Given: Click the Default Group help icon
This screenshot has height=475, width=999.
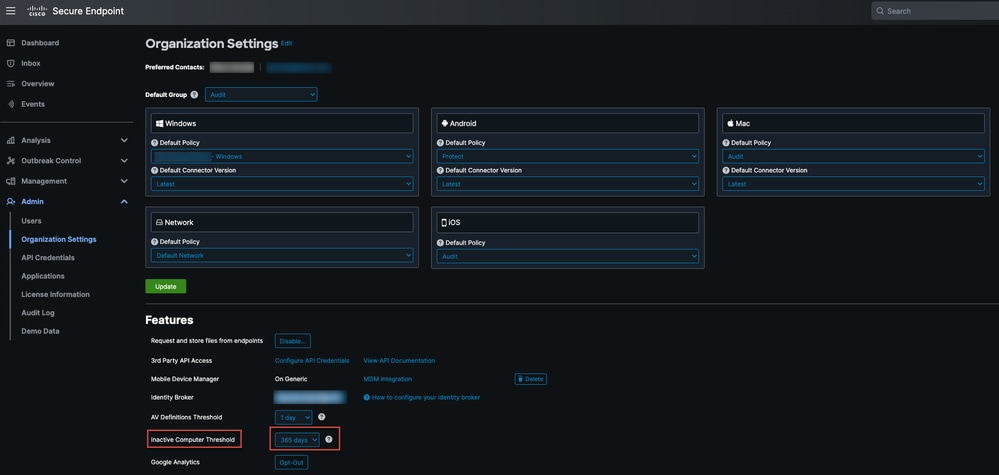Looking at the screenshot, I should tap(194, 95).
